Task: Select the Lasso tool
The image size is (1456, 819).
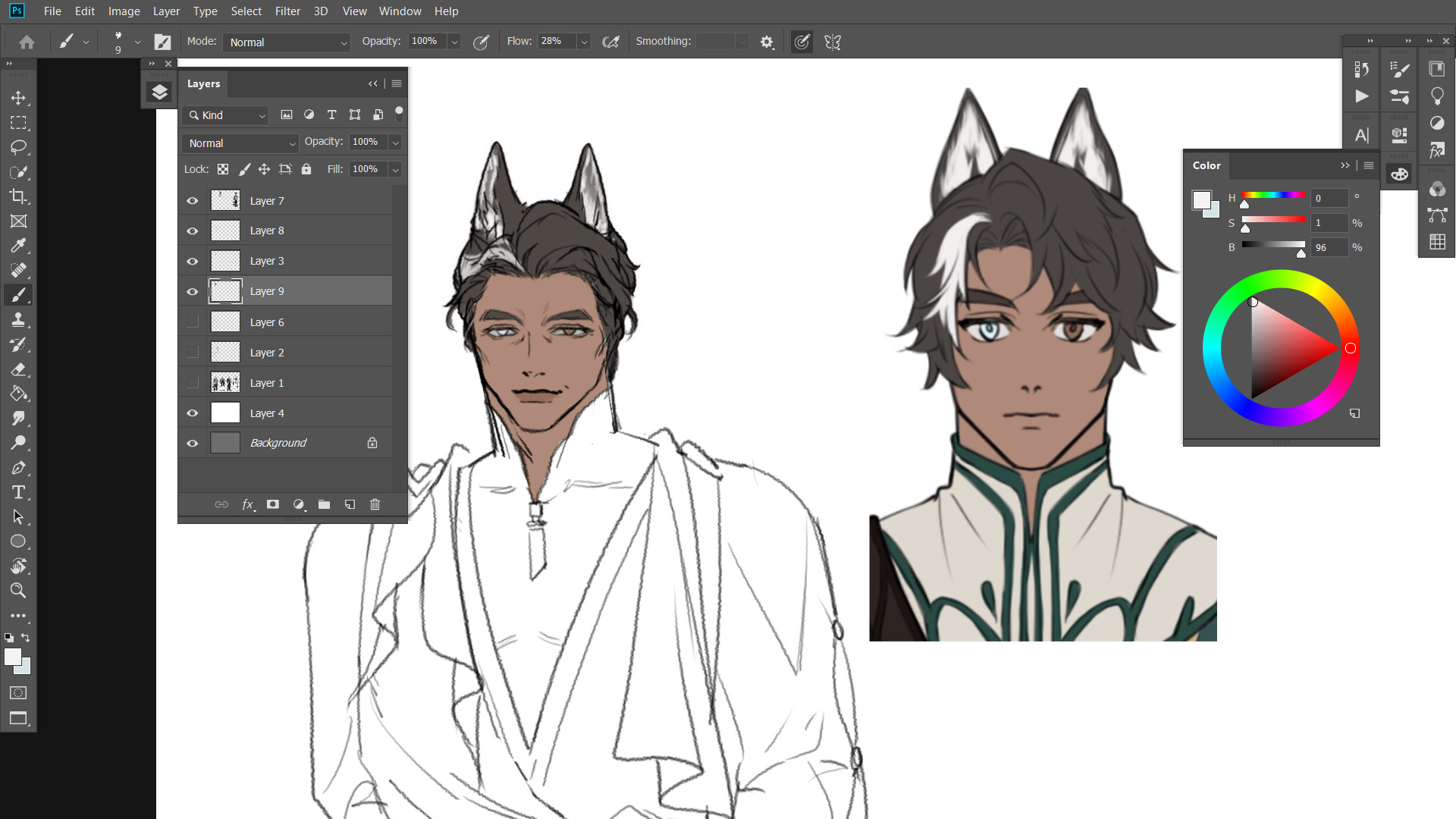Action: point(18,147)
